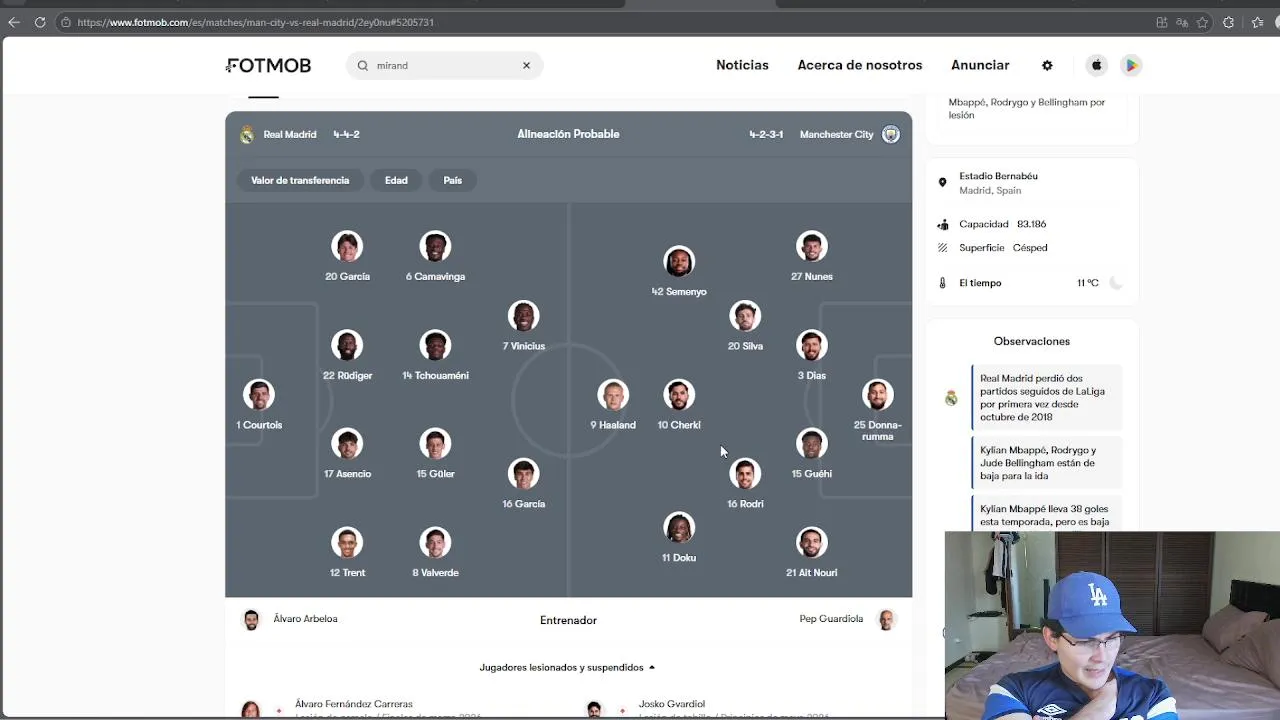Click the browser back arrow
This screenshot has width=1280, height=720.
pyautogui.click(x=14, y=22)
